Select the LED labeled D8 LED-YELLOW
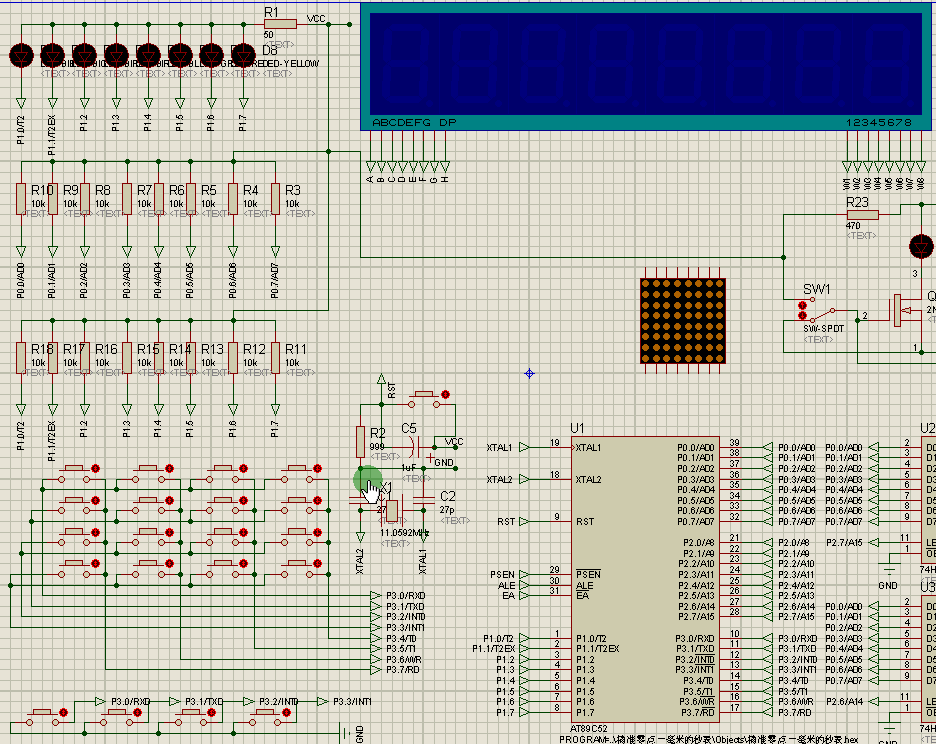Image resolution: width=936 pixels, height=744 pixels. click(243, 55)
